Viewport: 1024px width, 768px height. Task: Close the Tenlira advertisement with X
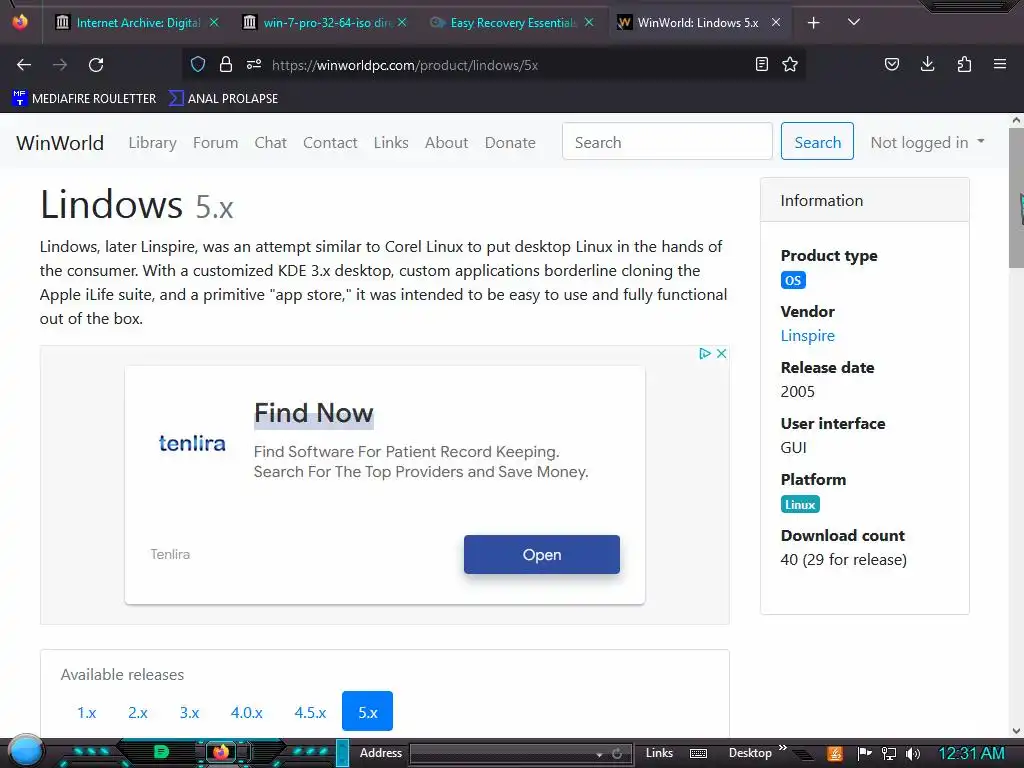[721, 353]
